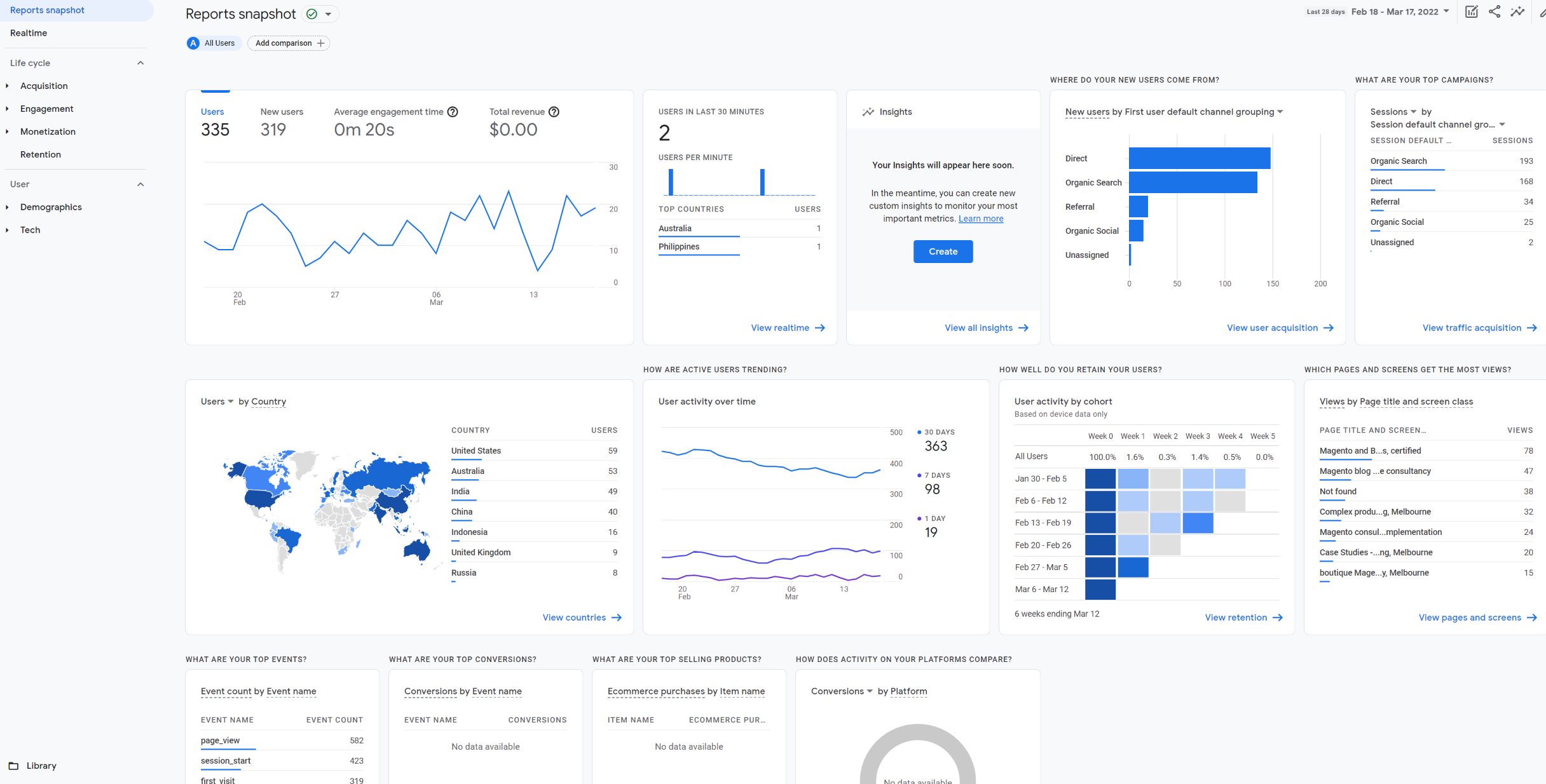
Task: Click the page_view event row
Action: click(x=282, y=740)
